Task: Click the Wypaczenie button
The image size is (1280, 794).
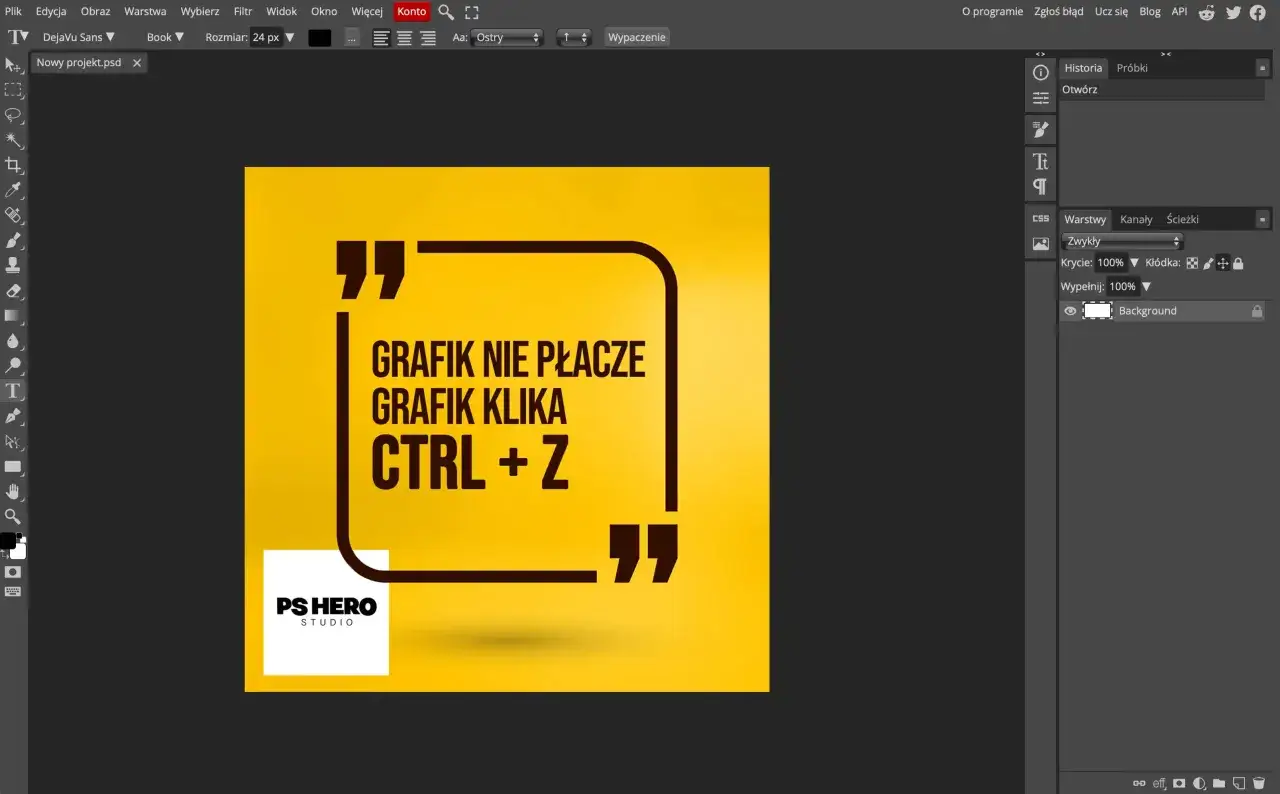Action: pyautogui.click(x=636, y=36)
